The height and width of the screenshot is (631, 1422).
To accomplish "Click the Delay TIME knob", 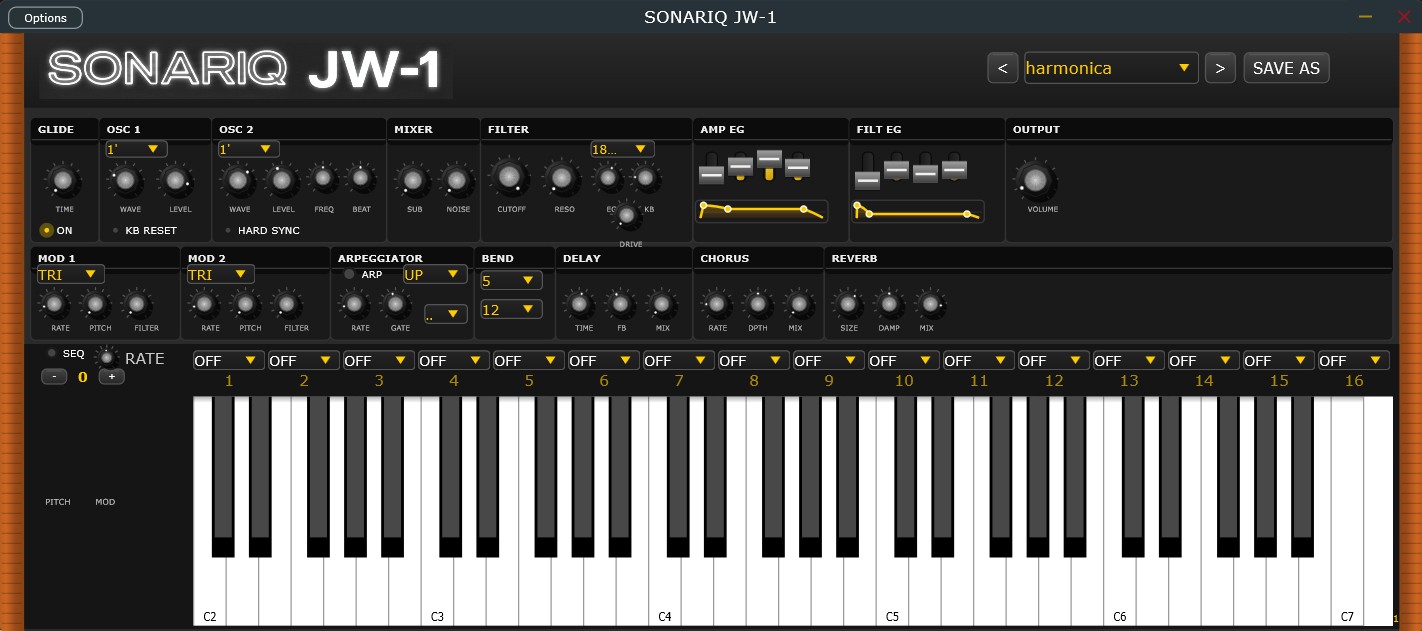I will click(x=578, y=304).
